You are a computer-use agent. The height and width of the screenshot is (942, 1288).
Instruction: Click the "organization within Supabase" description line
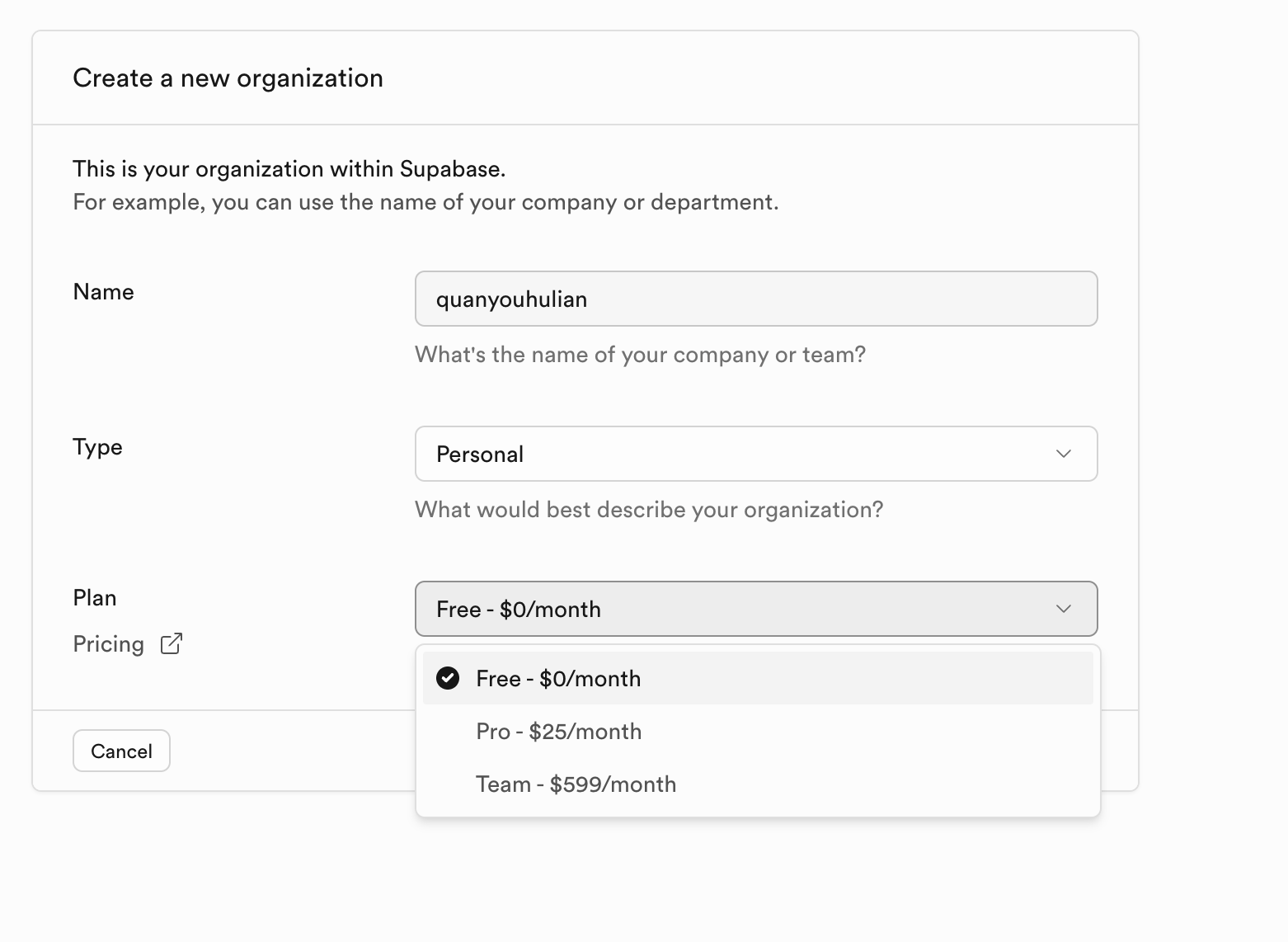tap(289, 169)
